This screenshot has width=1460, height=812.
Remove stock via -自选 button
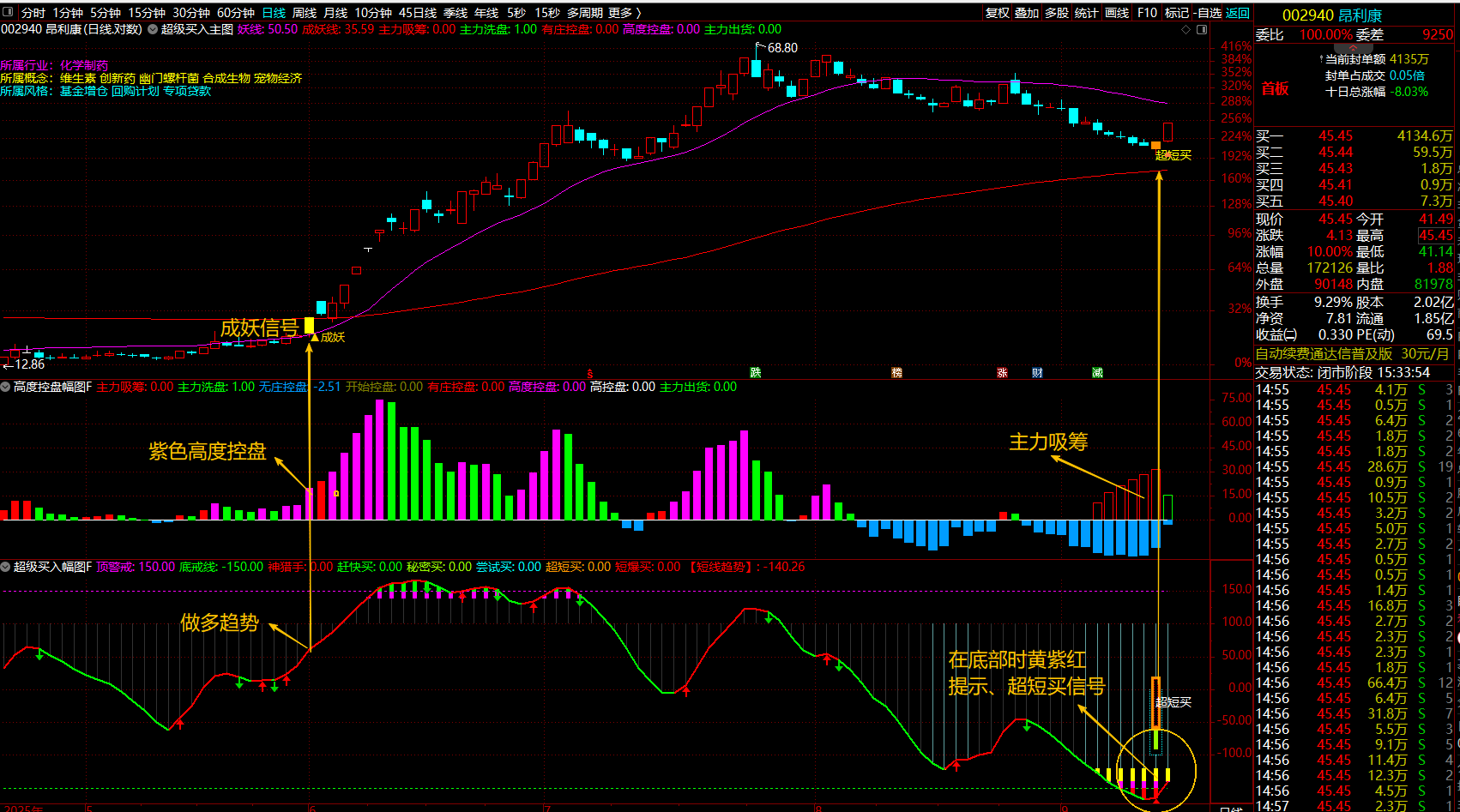click(1208, 13)
